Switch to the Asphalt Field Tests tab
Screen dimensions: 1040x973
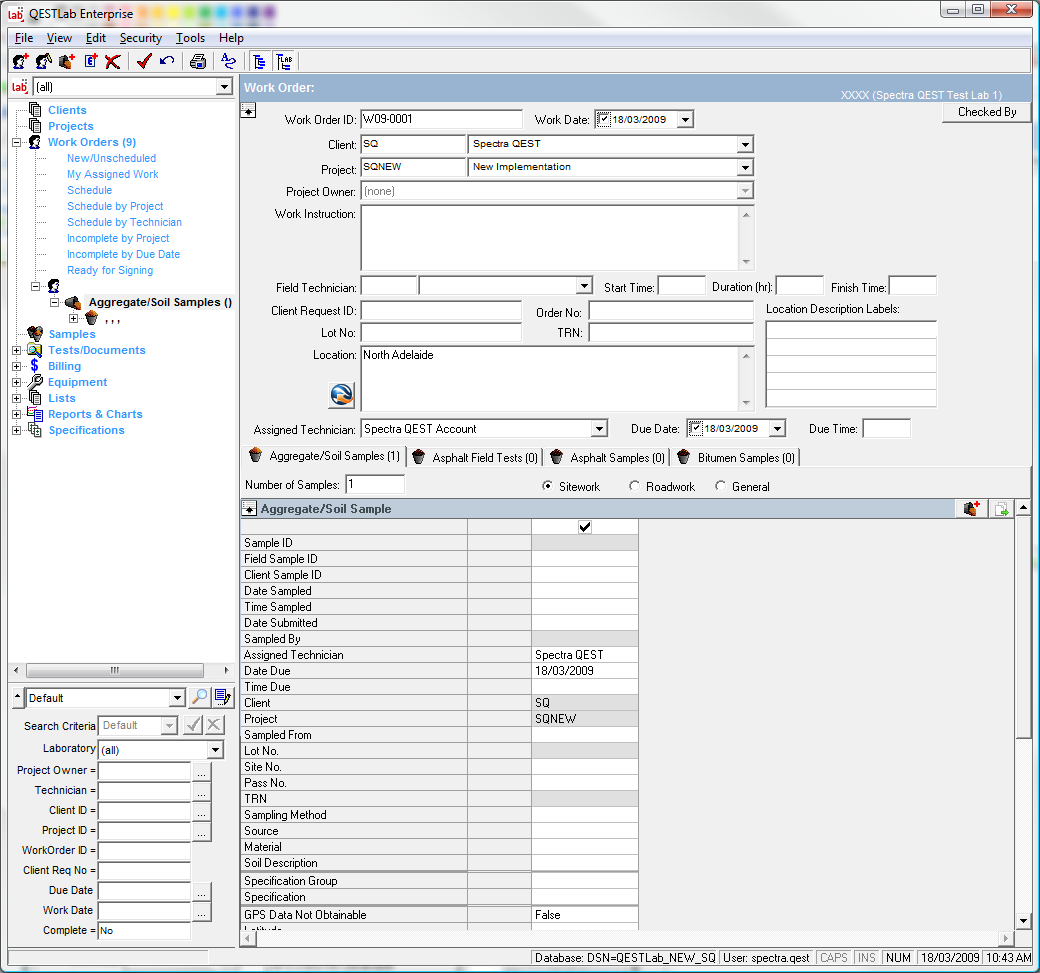click(476, 458)
